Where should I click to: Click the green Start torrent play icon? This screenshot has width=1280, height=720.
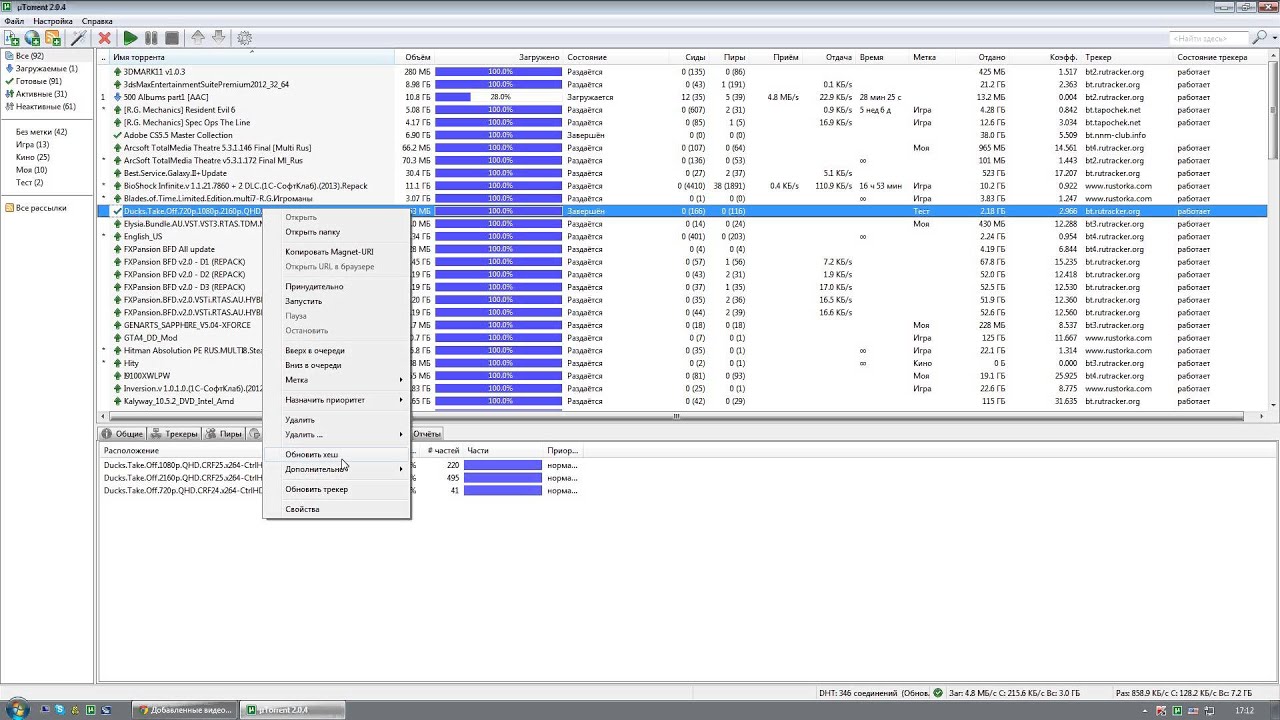click(x=130, y=38)
